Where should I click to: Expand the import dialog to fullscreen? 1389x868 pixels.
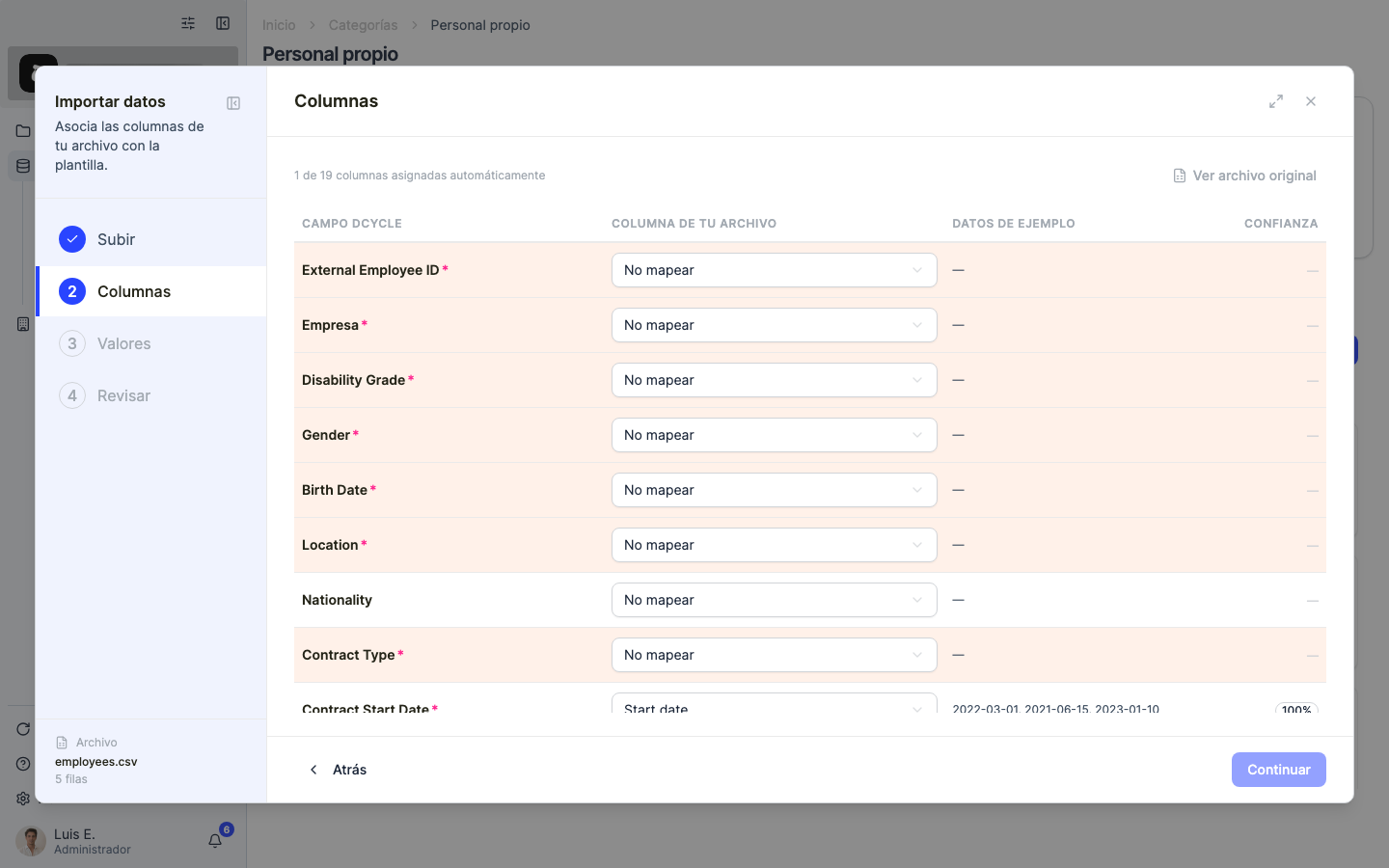tap(1276, 101)
